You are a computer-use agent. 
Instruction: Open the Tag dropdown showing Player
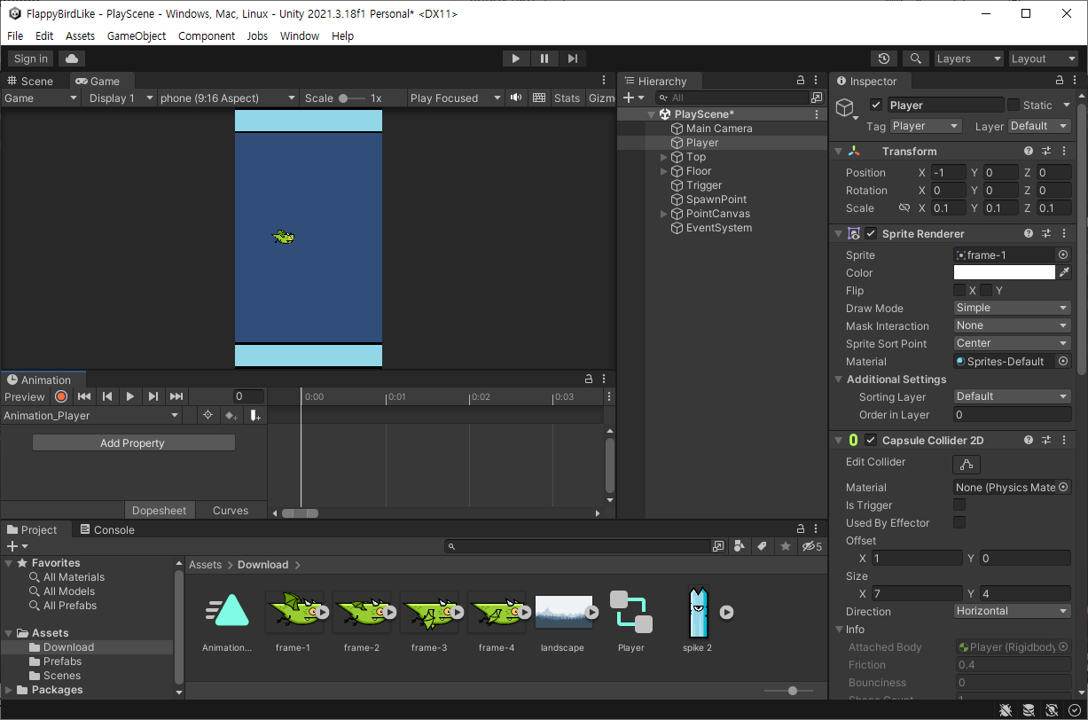(x=925, y=126)
